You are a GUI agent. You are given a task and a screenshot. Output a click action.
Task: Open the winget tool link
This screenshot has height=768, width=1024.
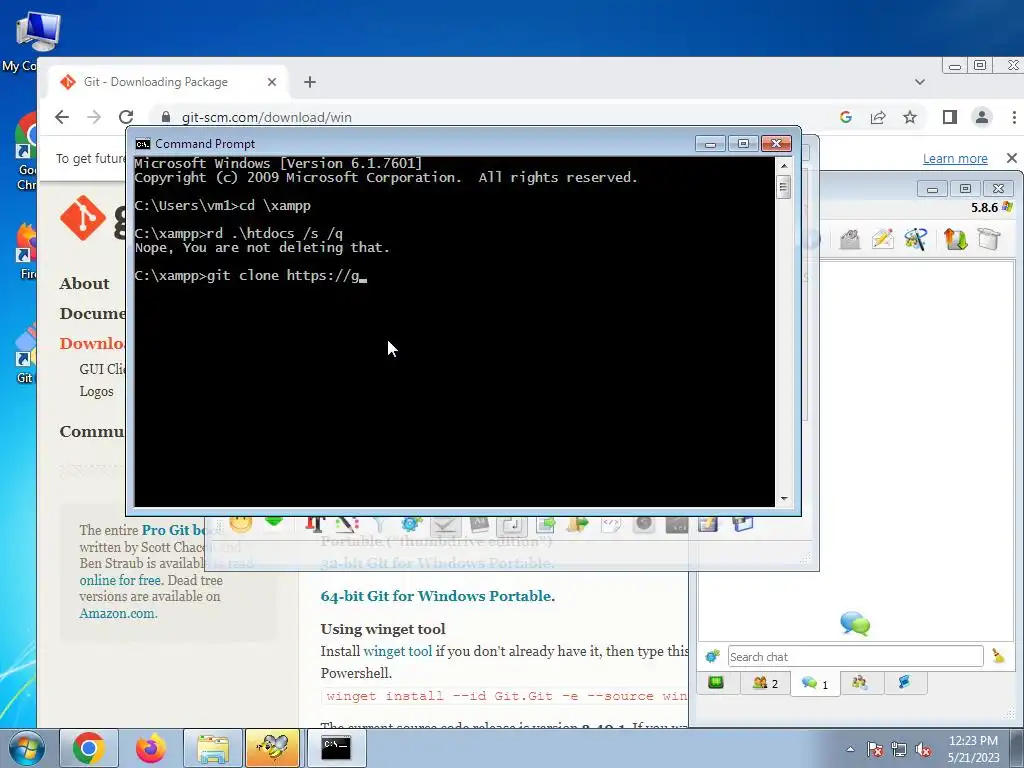398,651
